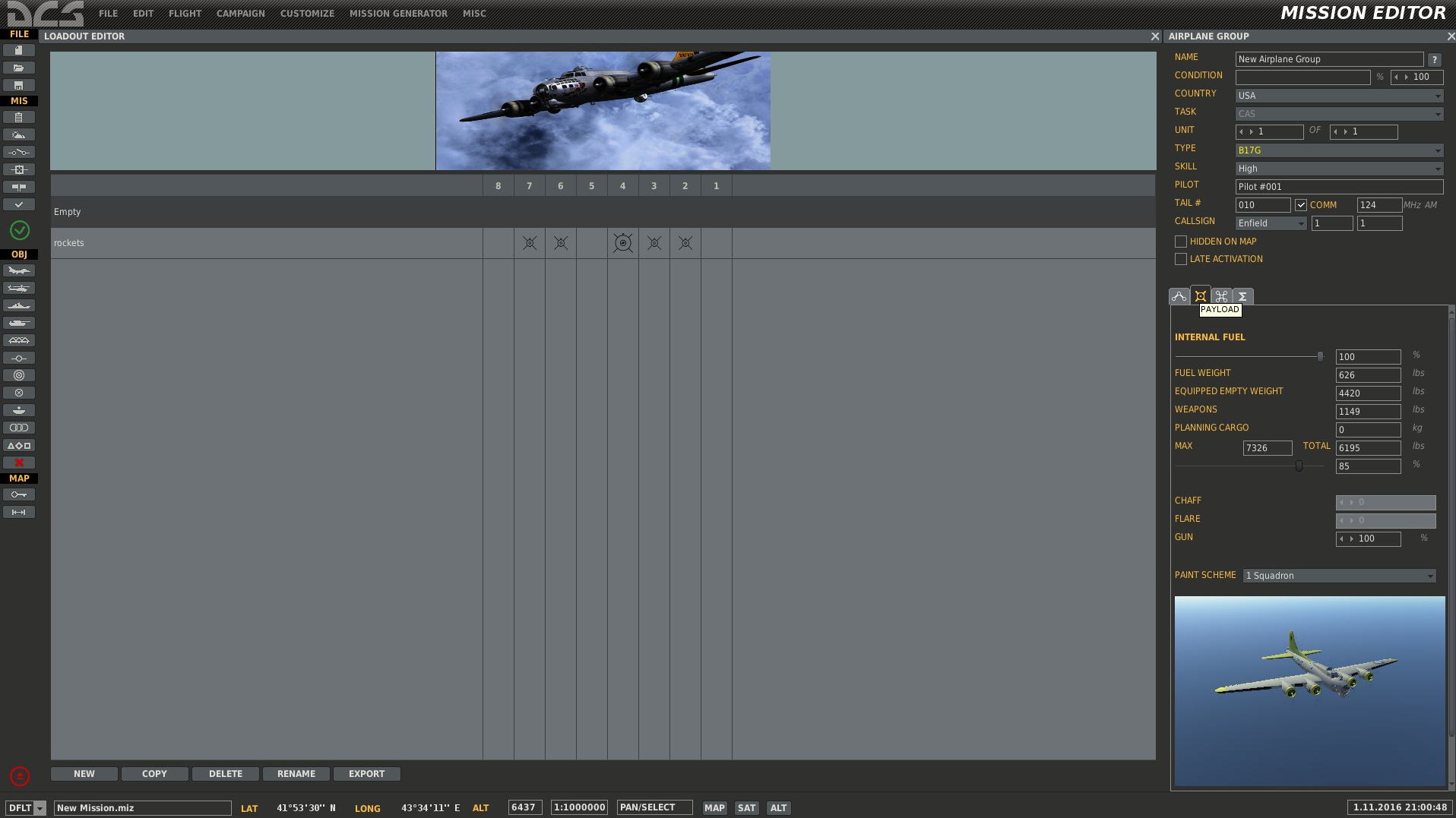Click the RENAME loadout button
The image size is (1456, 818).
point(296,774)
